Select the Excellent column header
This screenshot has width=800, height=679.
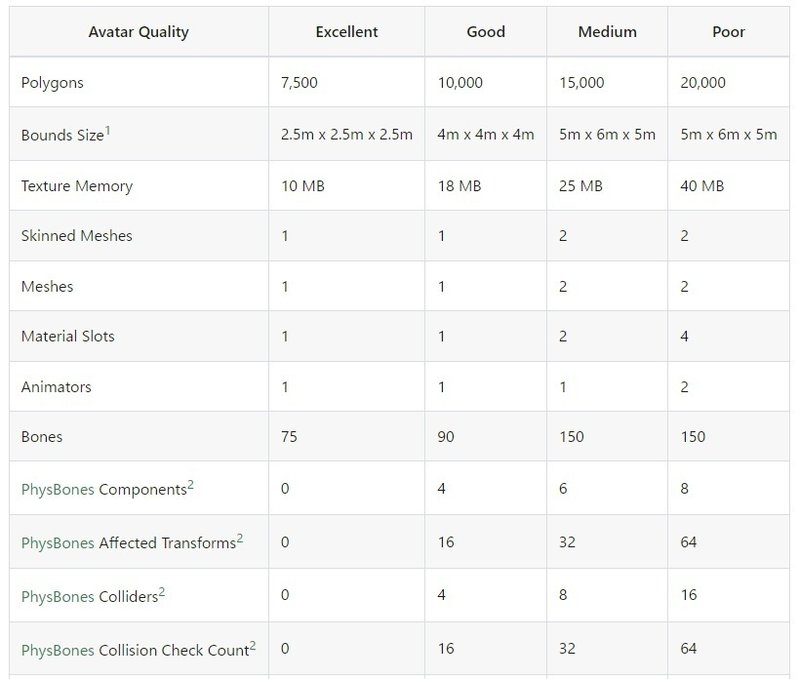tap(347, 32)
